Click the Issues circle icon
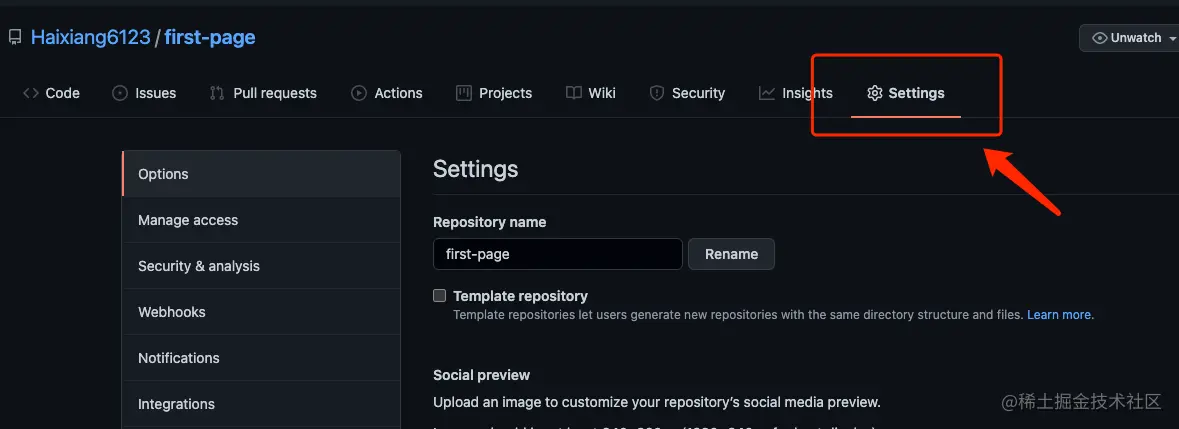This screenshot has height=429, width=1179. 120,93
